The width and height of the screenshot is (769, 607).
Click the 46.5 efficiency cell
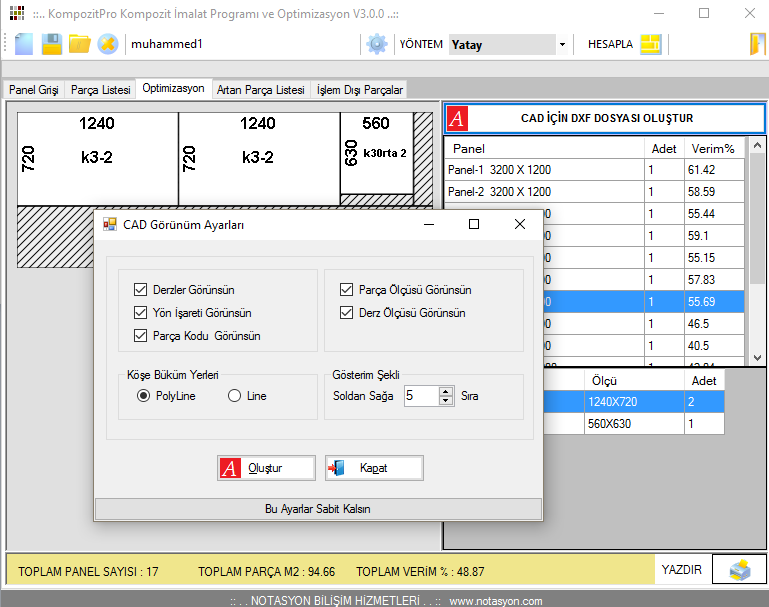(x=714, y=324)
